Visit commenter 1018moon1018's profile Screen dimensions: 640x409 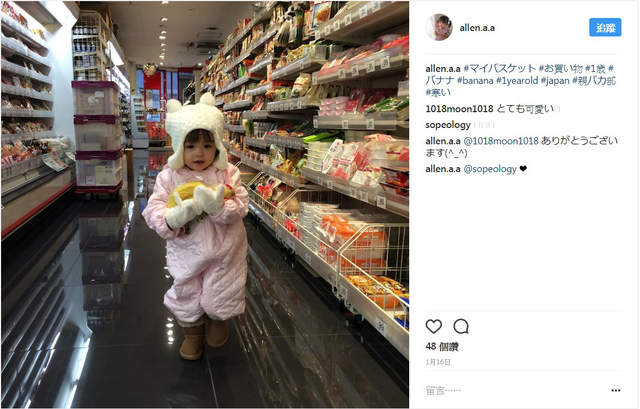tap(459, 109)
